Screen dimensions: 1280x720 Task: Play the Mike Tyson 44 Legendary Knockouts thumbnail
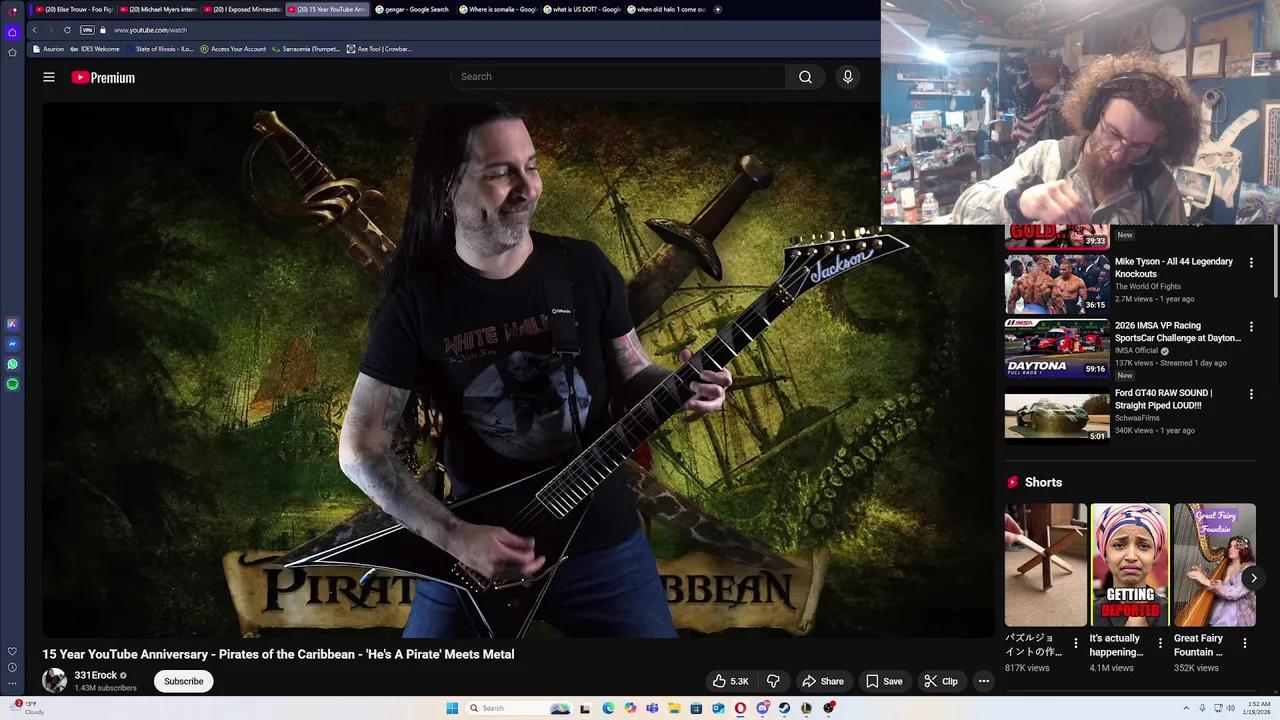(1057, 284)
